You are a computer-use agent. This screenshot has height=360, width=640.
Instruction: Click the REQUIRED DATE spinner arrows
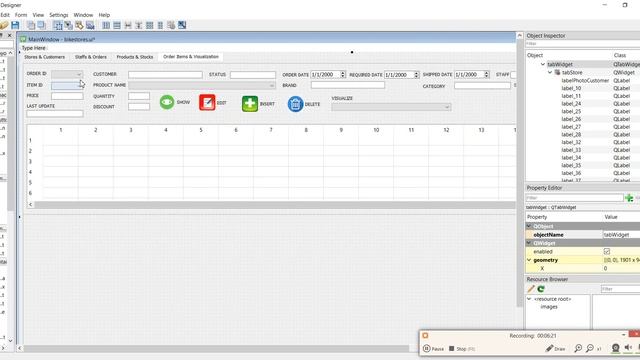(416, 75)
